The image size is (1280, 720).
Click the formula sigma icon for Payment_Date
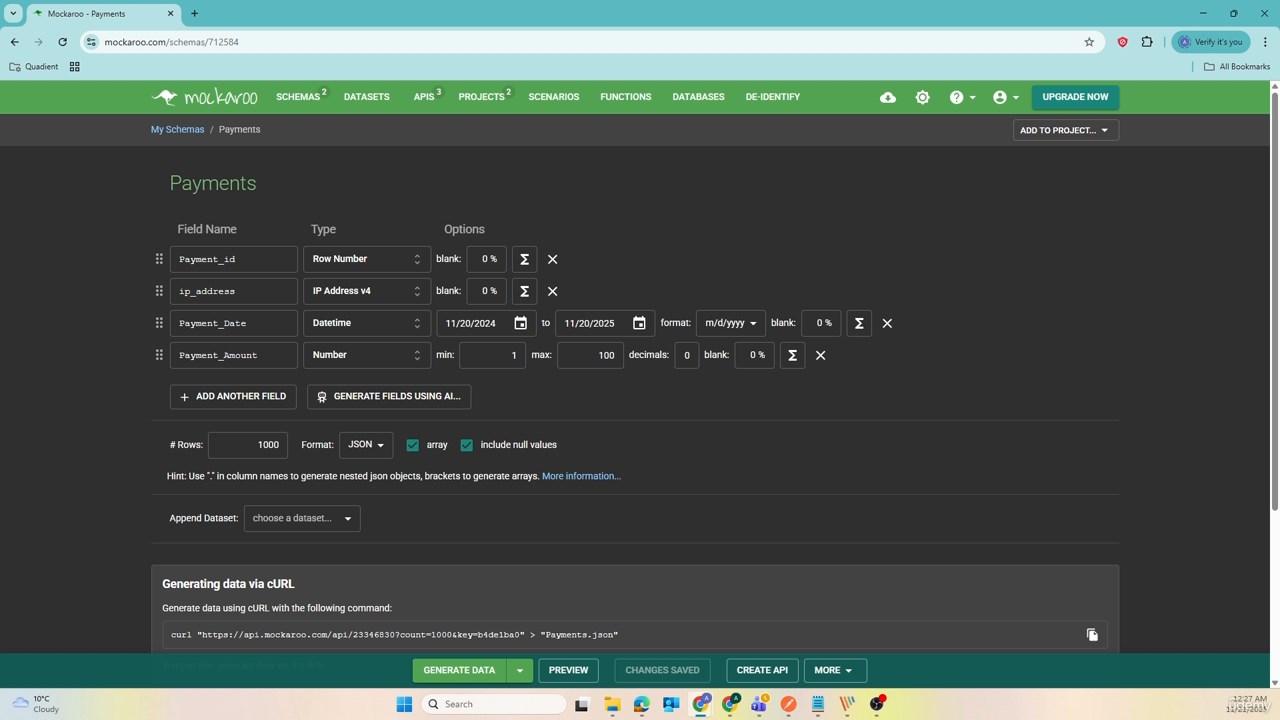click(x=858, y=323)
